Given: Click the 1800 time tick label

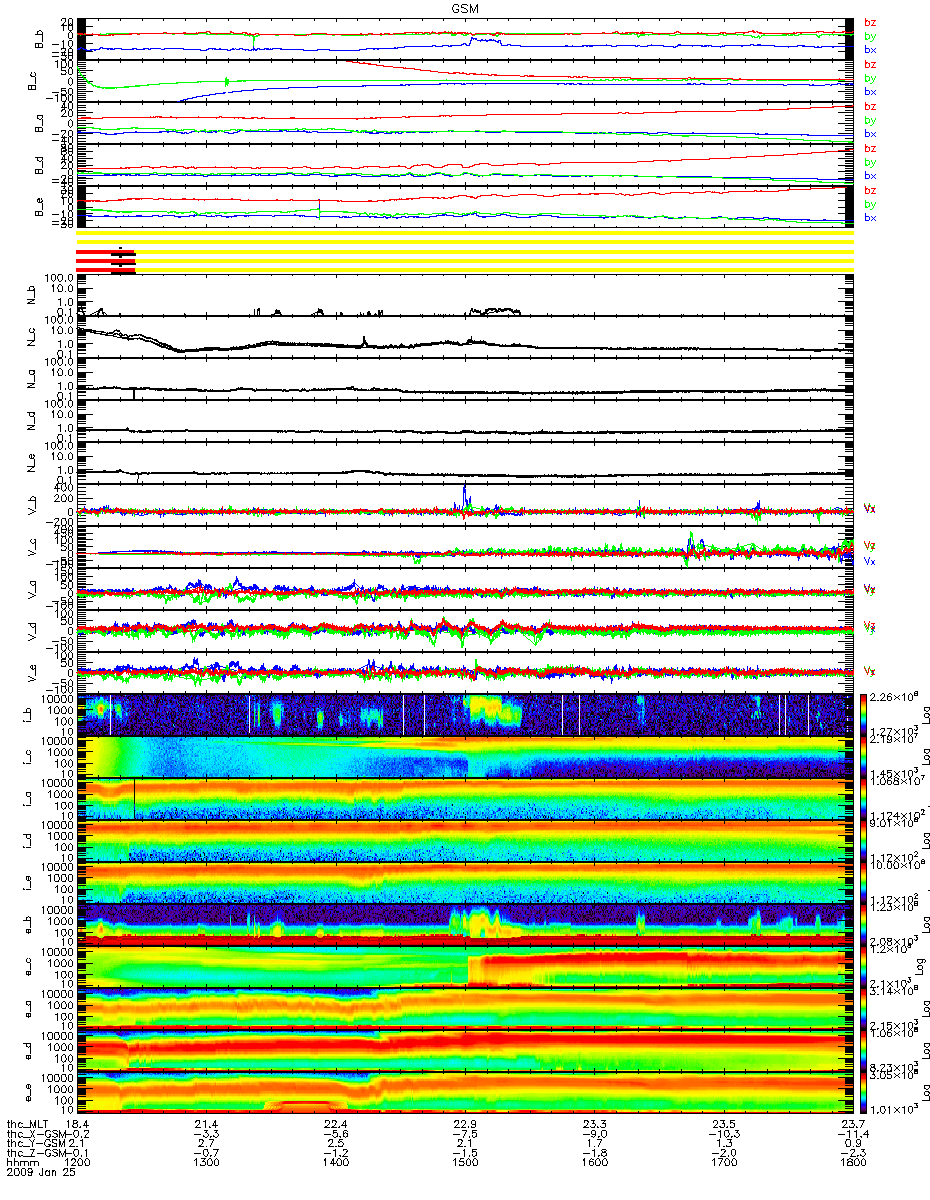Looking at the screenshot, I should coord(852,1163).
